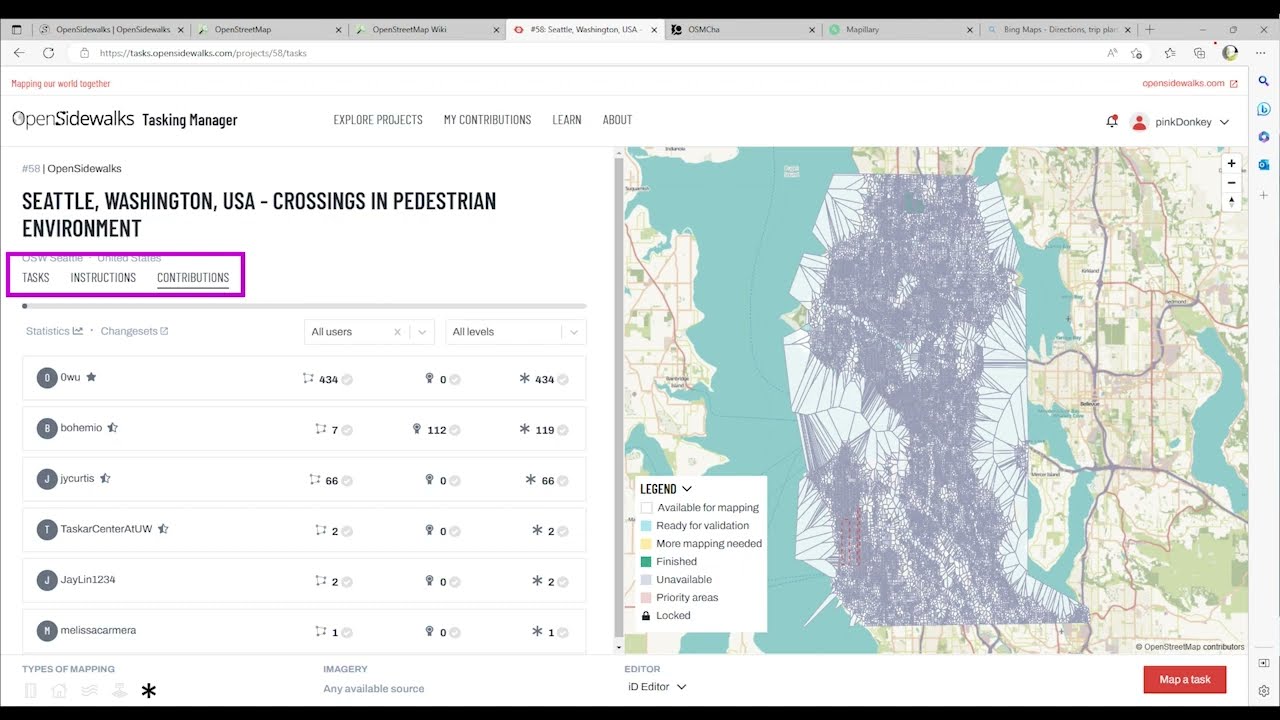Screen dimensions: 1280x720
Task: Open My Contributions in the navigation
Action: pyautogui.click(x=487, y=120)
